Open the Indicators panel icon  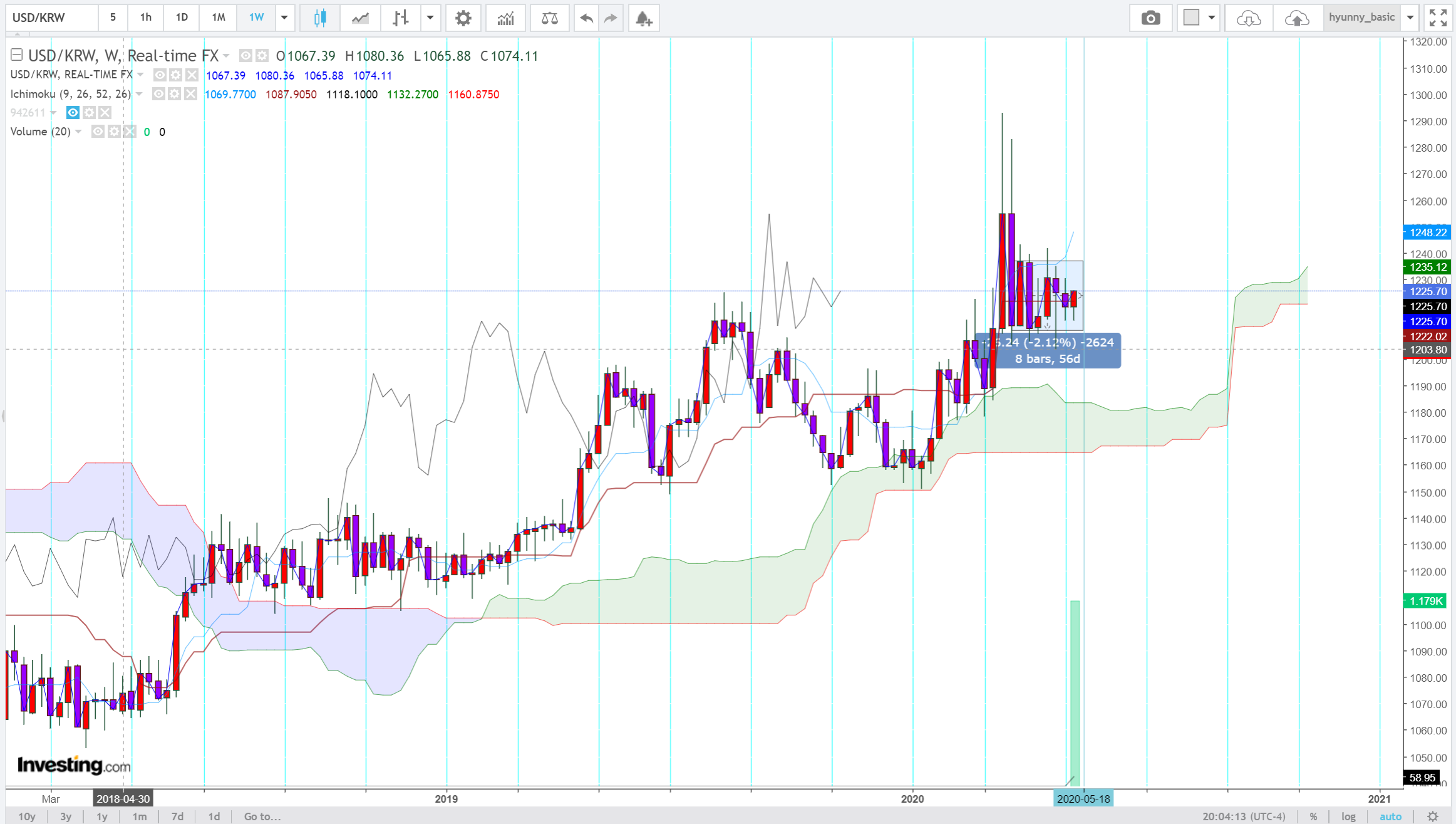click(x=505, y=18)
